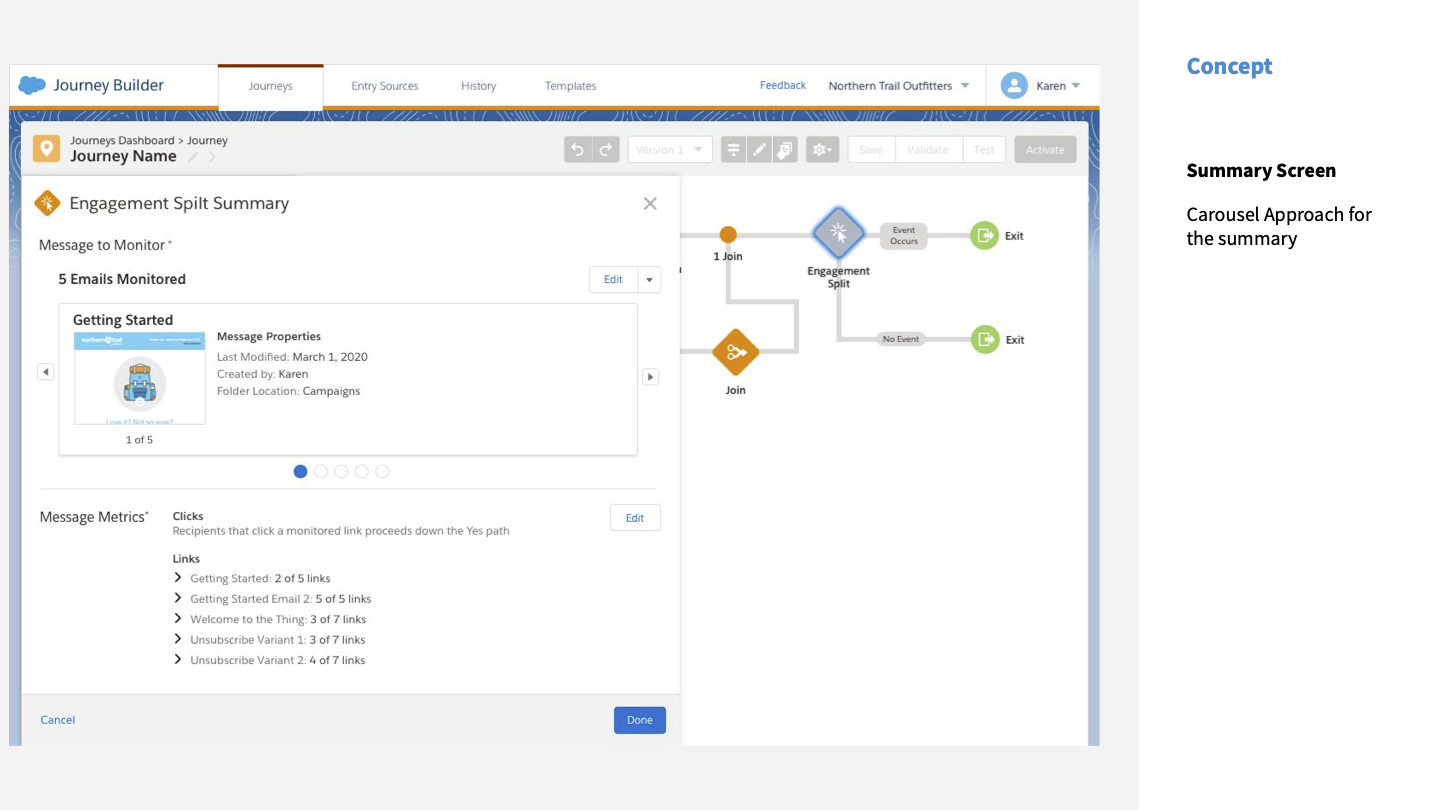Viewport: 1440px width, 810px height.
Task: Click the Exit icon on Event Occurs path
Action: pos(984,236)
